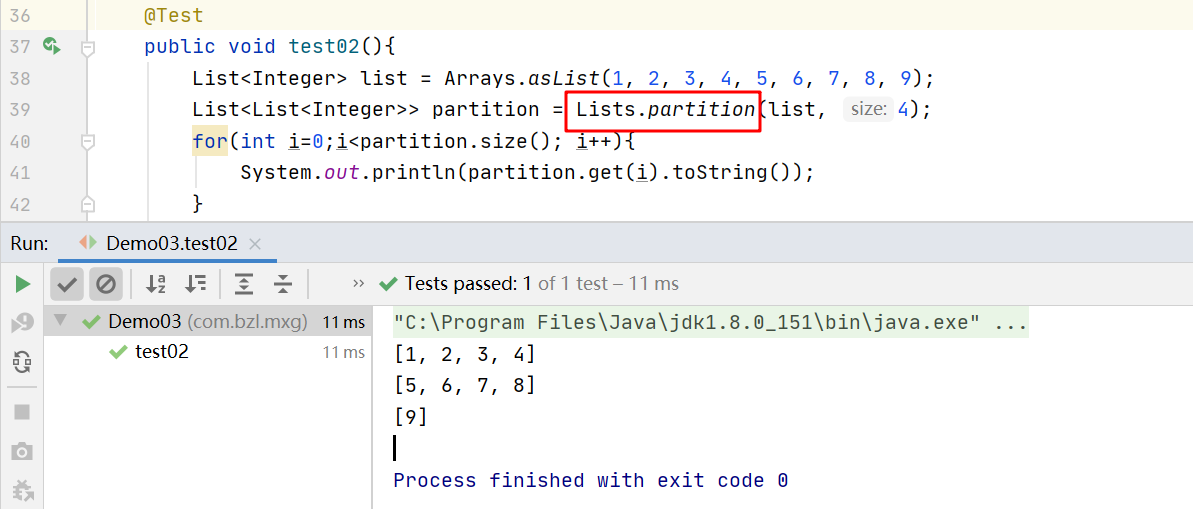Toggle Show Passed tests checkmark
The width and height of the screenshot is (1193, 509).
pyautogui.click(x=67, y=285)
